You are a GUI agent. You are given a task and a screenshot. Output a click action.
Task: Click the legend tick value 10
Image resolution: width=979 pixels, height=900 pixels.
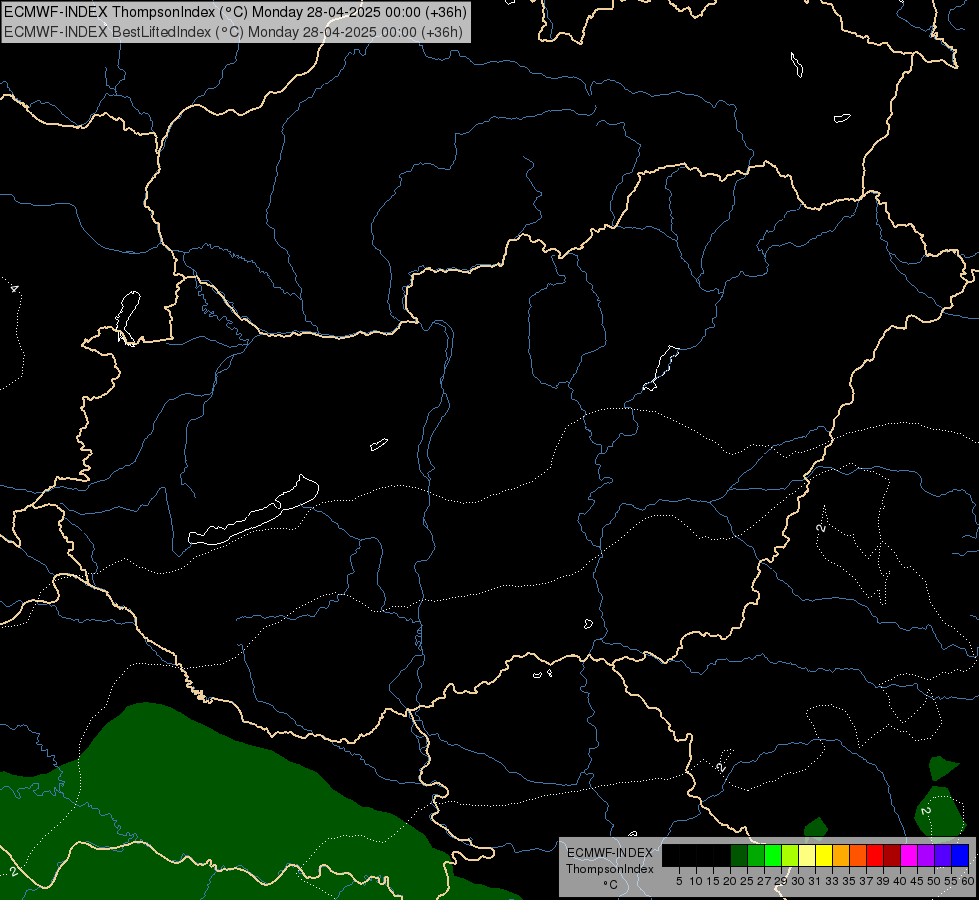pos(696,881)
